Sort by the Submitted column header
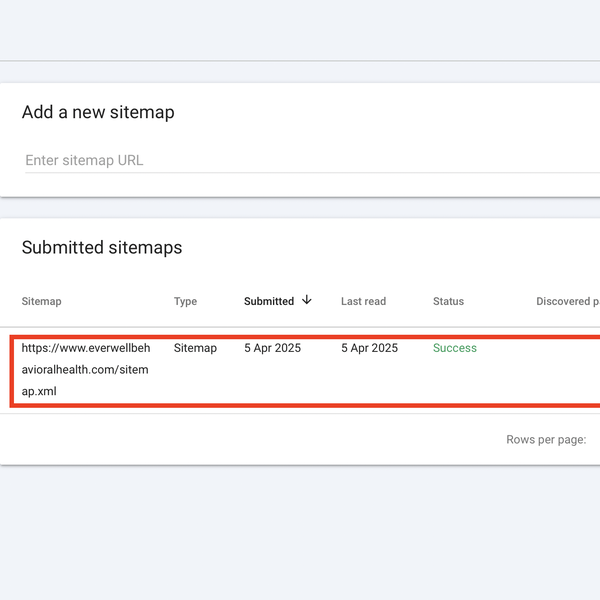Viewport: 600px width, 600px height. tap(269, 301)
